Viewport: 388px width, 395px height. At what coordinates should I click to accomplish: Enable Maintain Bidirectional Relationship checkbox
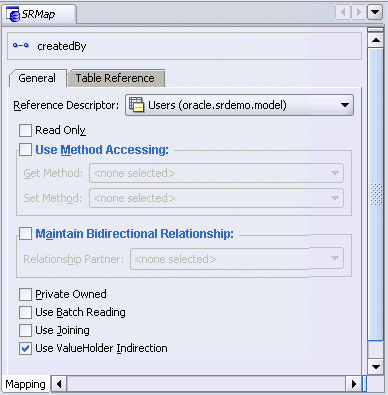pos(25,234)
